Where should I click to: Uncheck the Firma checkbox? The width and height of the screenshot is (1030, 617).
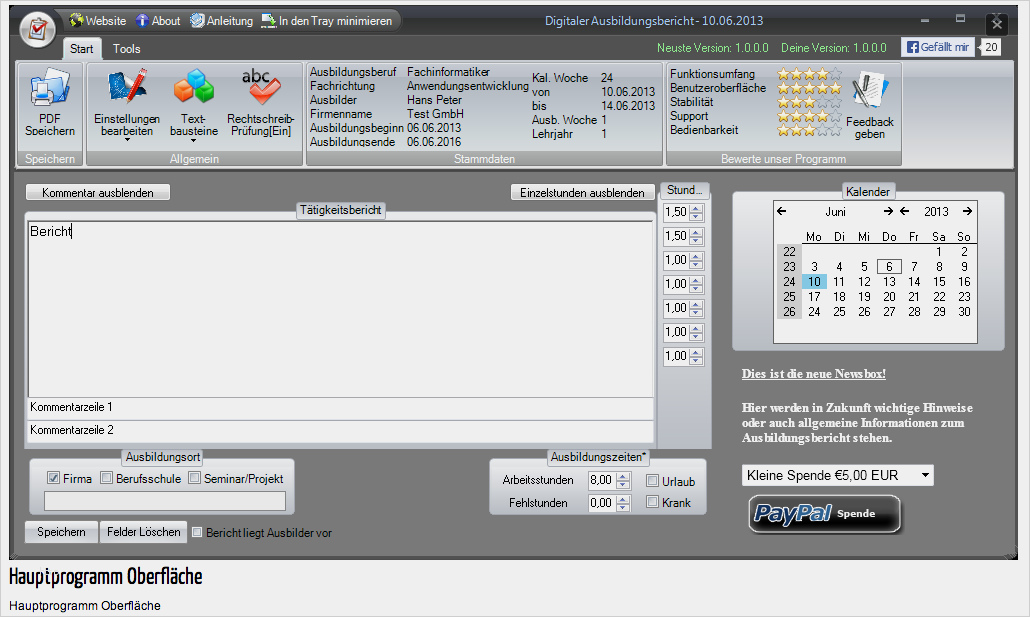(x=53, y=478)
